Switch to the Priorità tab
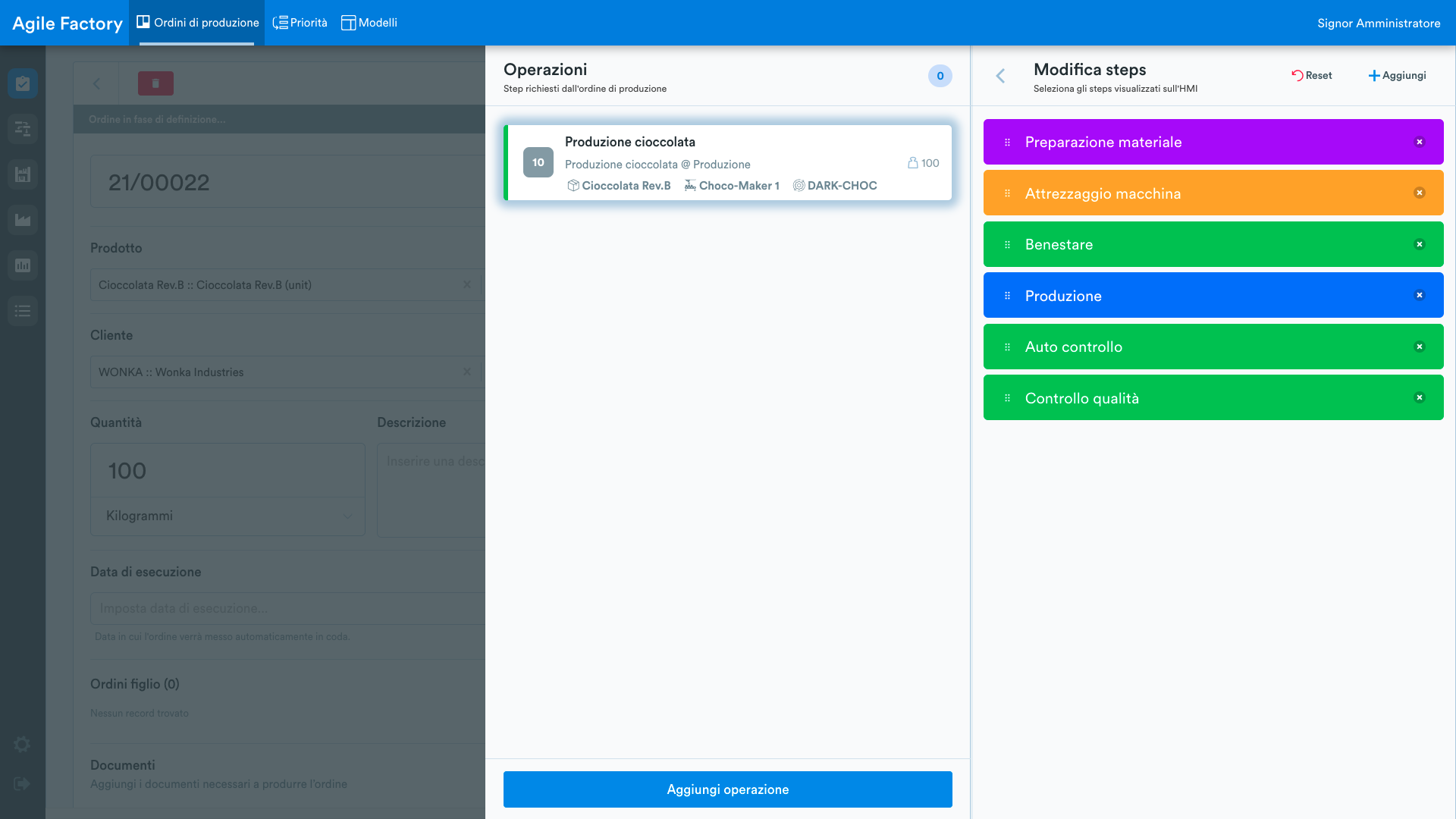Image resolution: width=1456 pixels, height=819 pixels. tap(300, 23)
